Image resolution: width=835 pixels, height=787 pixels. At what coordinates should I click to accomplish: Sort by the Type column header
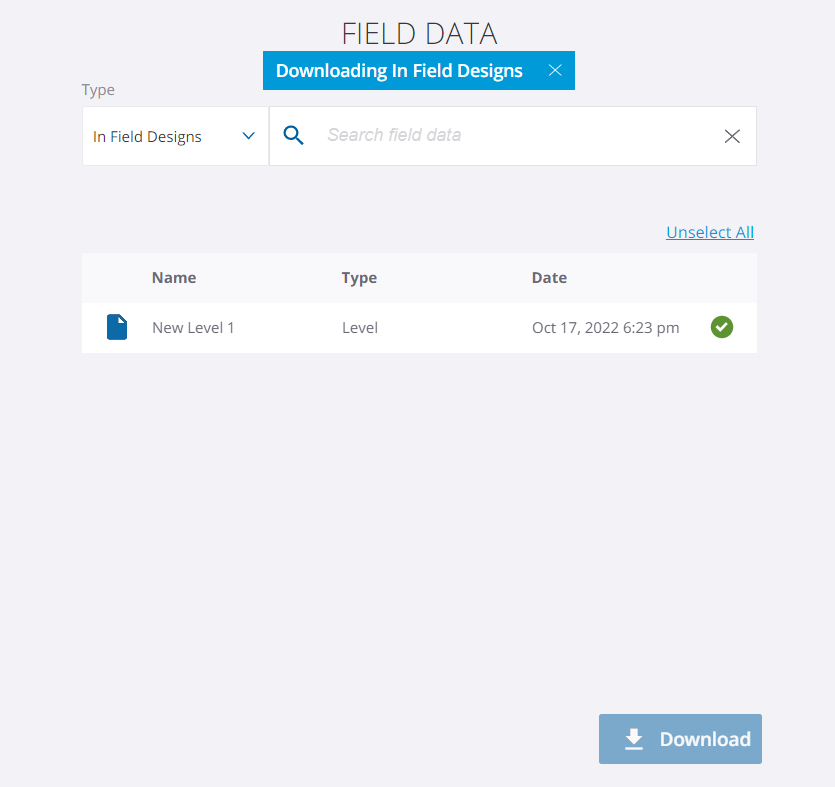(359, 278)
